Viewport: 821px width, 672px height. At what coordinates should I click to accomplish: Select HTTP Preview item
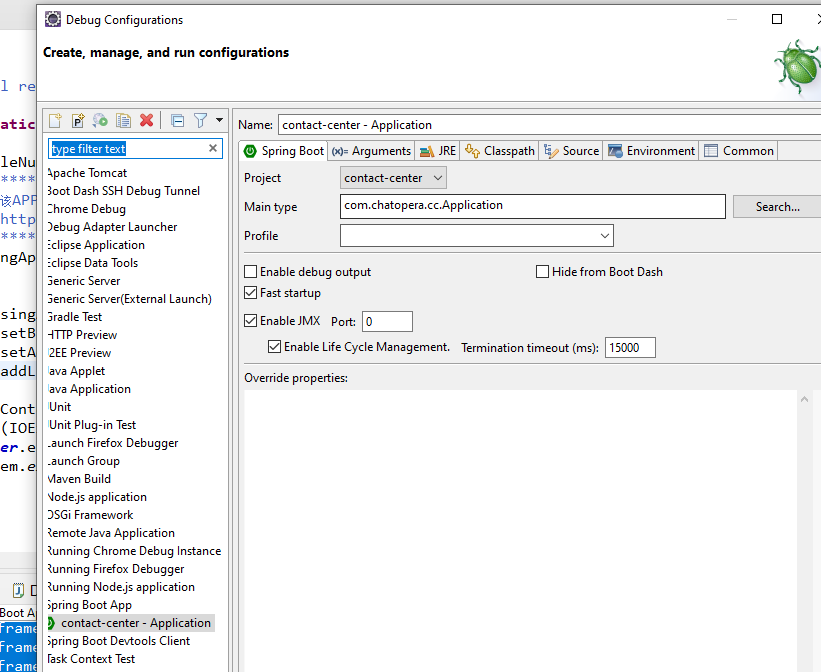coord(82,335)
